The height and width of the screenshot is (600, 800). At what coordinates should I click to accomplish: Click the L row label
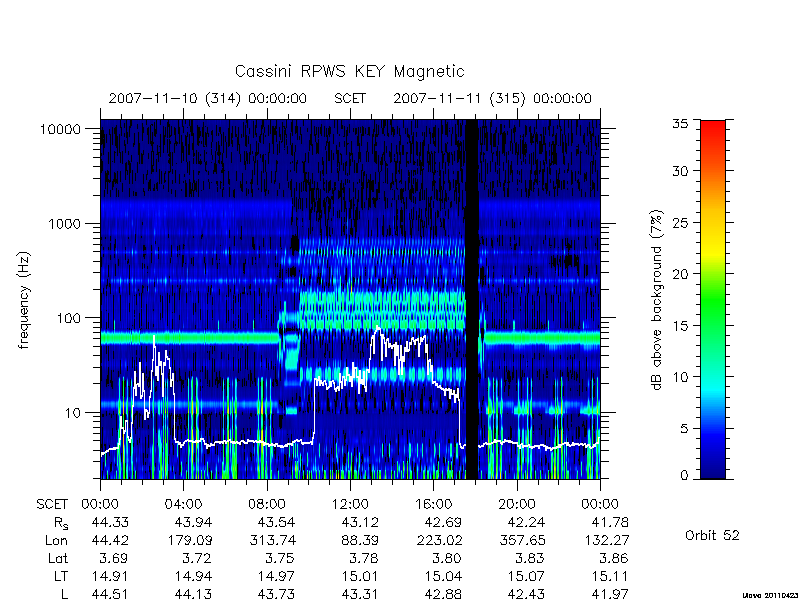pos(64,594)
